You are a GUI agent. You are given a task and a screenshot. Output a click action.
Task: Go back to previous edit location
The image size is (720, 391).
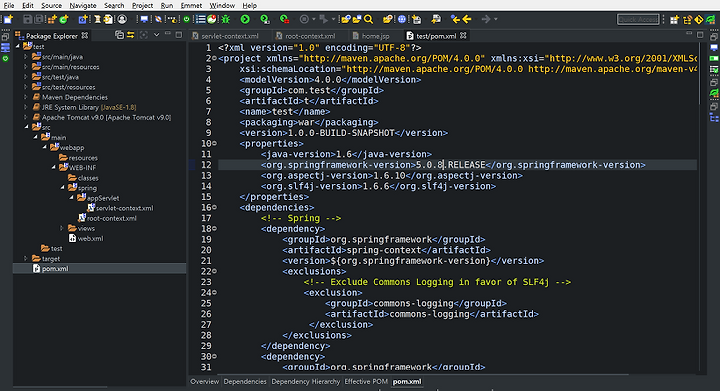click(455, 19)
